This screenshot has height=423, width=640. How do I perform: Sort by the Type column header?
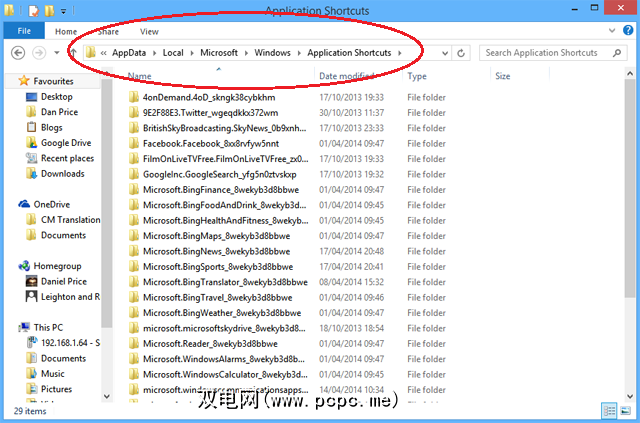pos(417,76)
